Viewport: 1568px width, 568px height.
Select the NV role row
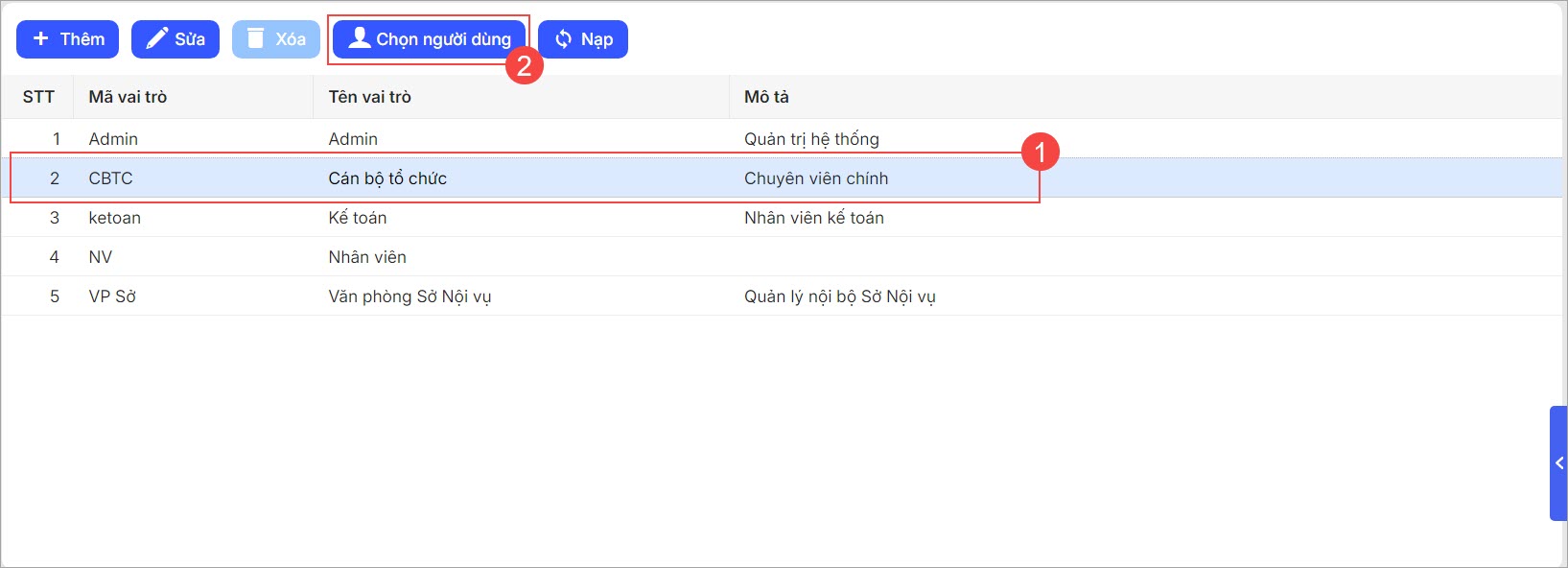tap(101, 257)
